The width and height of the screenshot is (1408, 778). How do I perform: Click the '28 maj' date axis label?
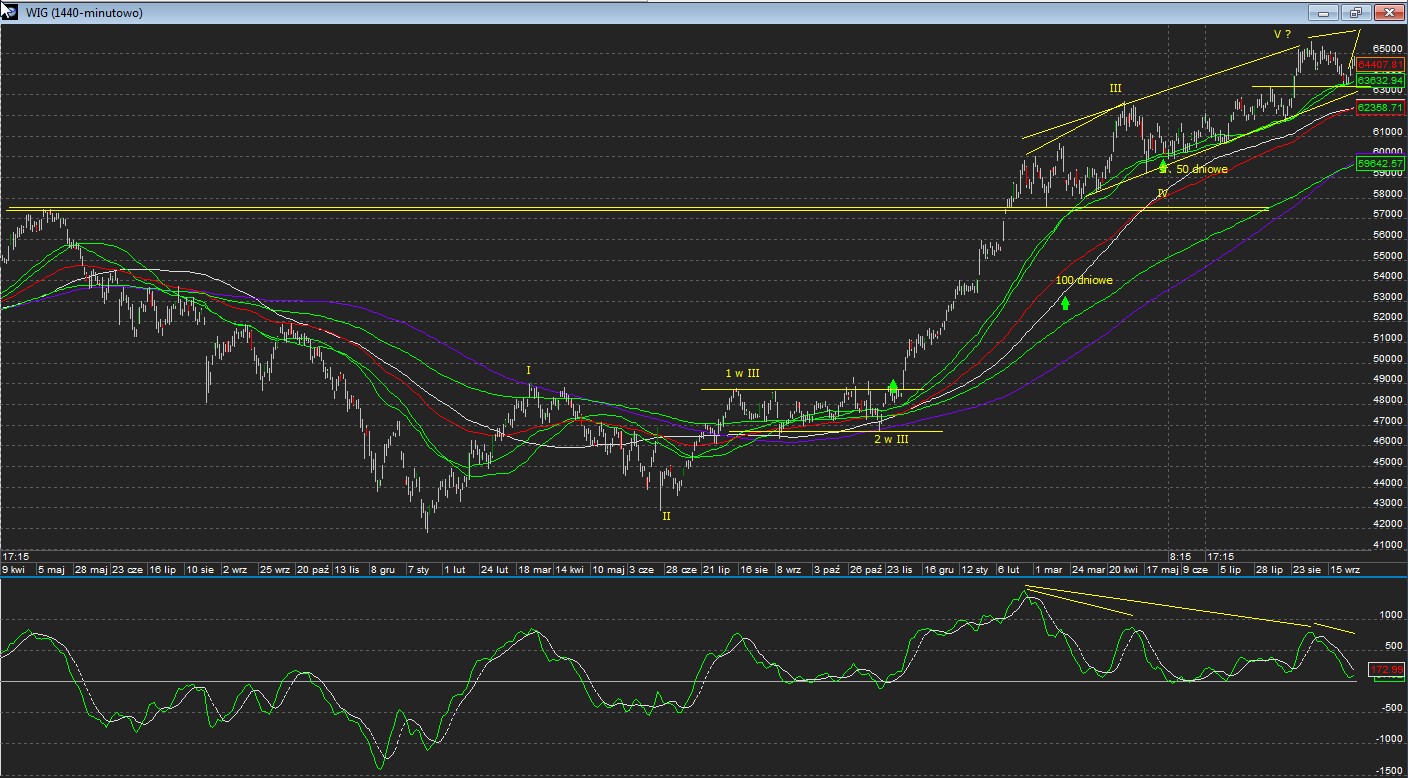92,569
